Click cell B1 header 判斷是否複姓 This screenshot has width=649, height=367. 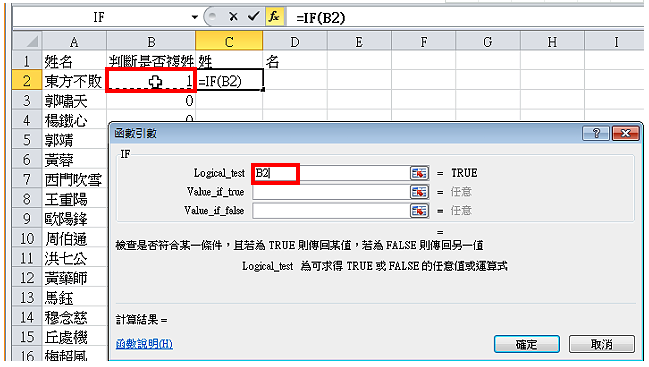coord(151,61)
